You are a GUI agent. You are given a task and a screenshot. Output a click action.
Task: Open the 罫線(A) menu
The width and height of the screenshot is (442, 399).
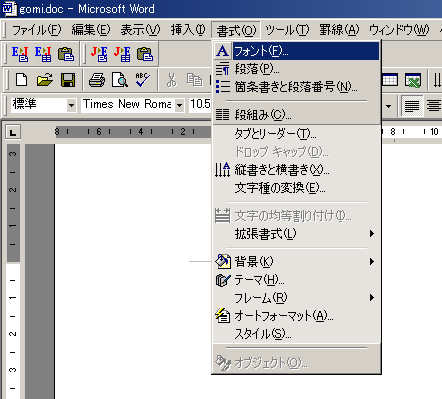pyautogui.click(x=339, y=30)
